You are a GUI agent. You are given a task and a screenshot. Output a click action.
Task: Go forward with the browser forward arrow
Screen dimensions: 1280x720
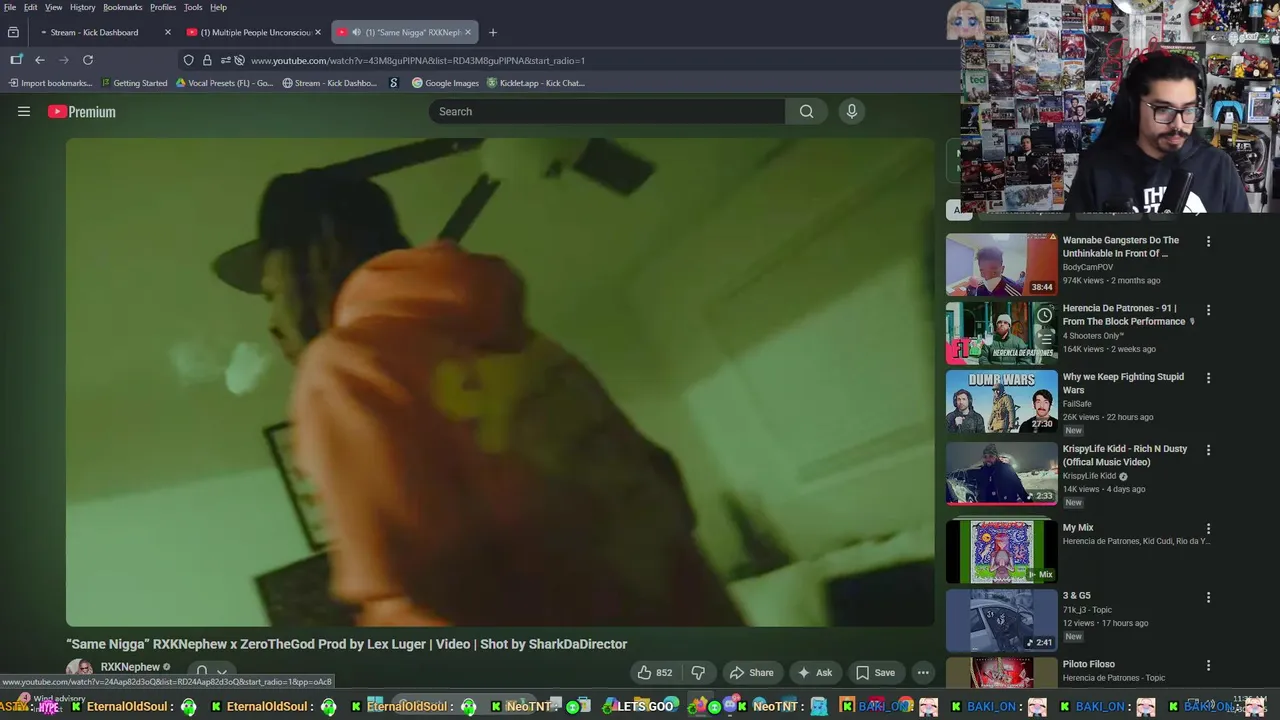click(x=64, y=60)
